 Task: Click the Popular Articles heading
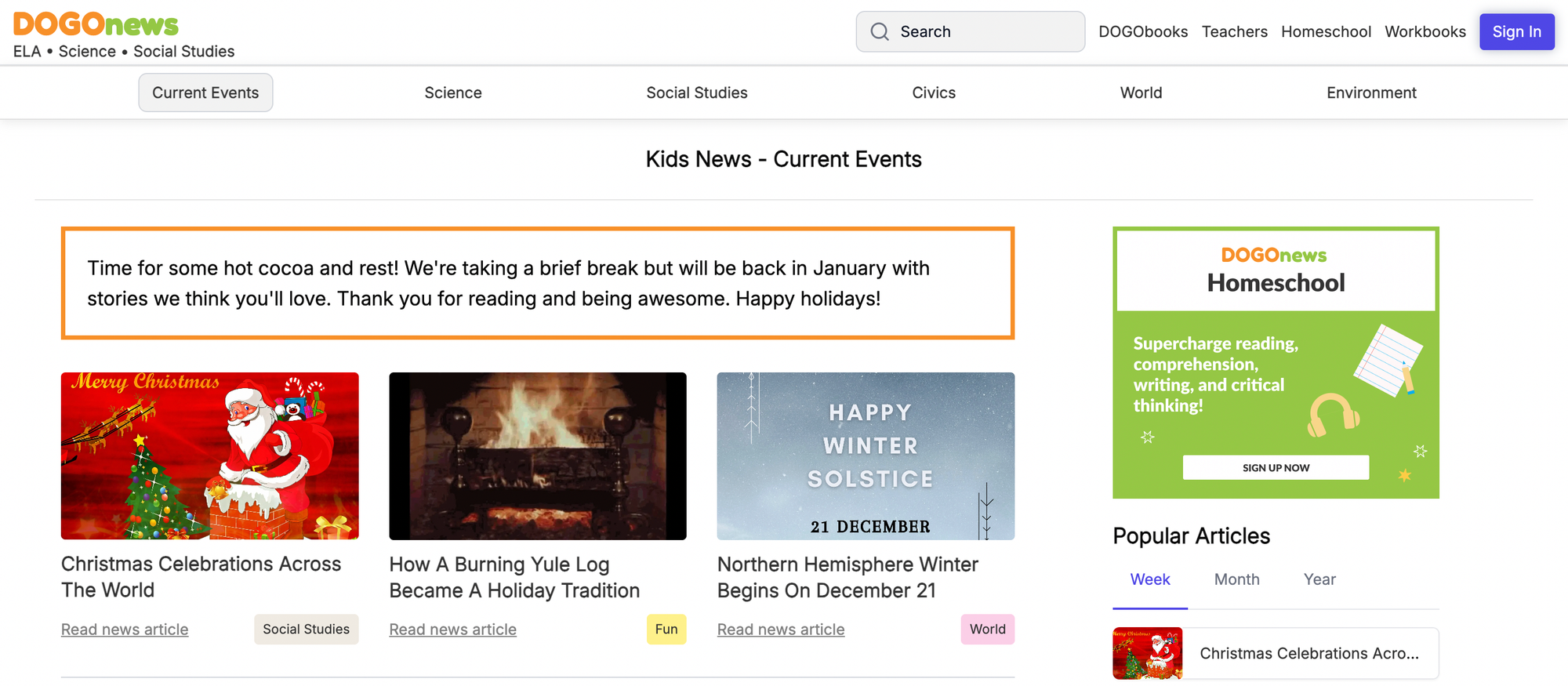1192,536
